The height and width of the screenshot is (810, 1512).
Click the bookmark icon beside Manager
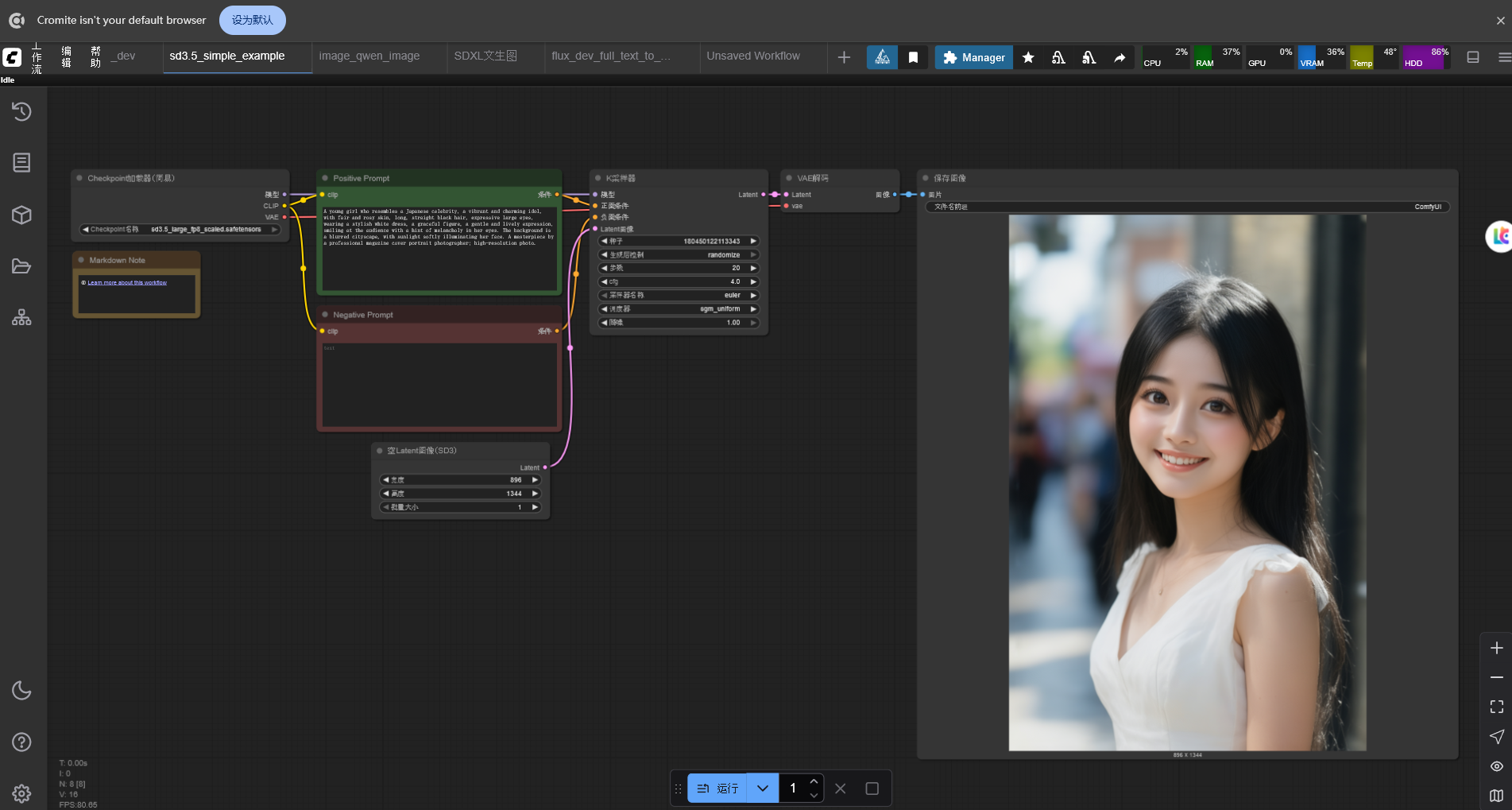tap(913, 57)
